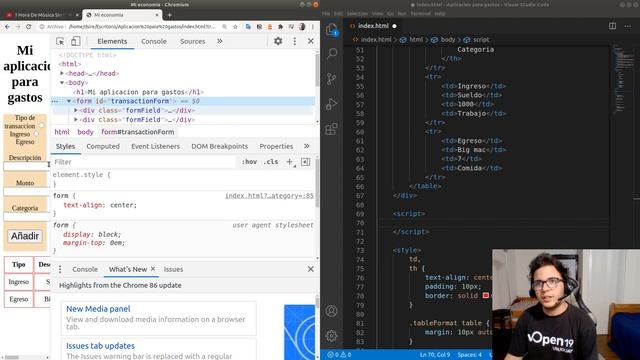Switch to the Issues drawer tab
This screenshot has height=360, width=640.
173,269
